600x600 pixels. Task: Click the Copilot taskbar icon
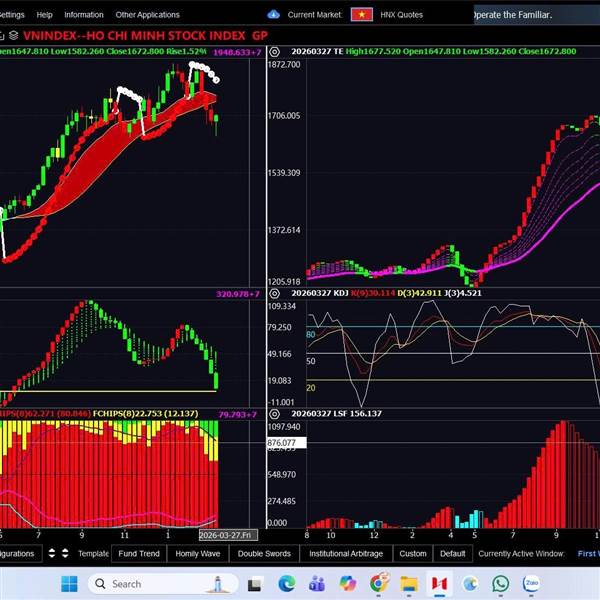(348, 583)
